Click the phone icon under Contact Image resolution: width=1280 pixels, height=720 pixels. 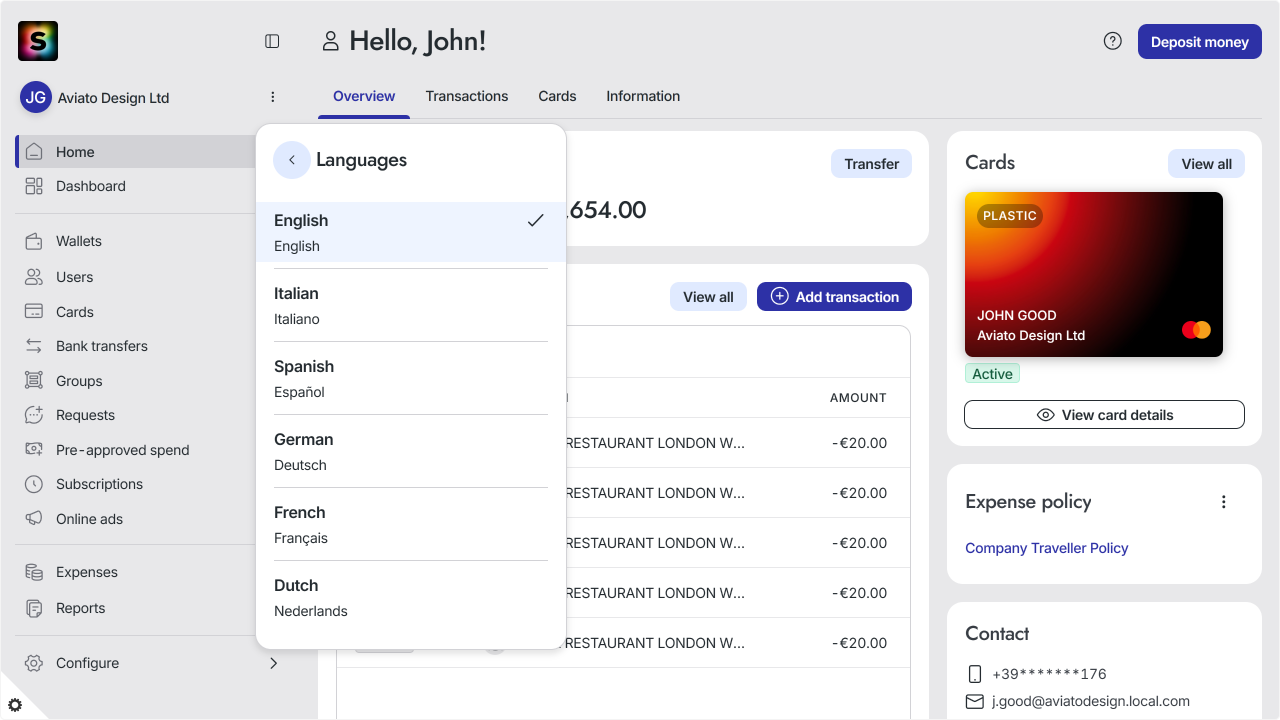click(x=975, y=674)
